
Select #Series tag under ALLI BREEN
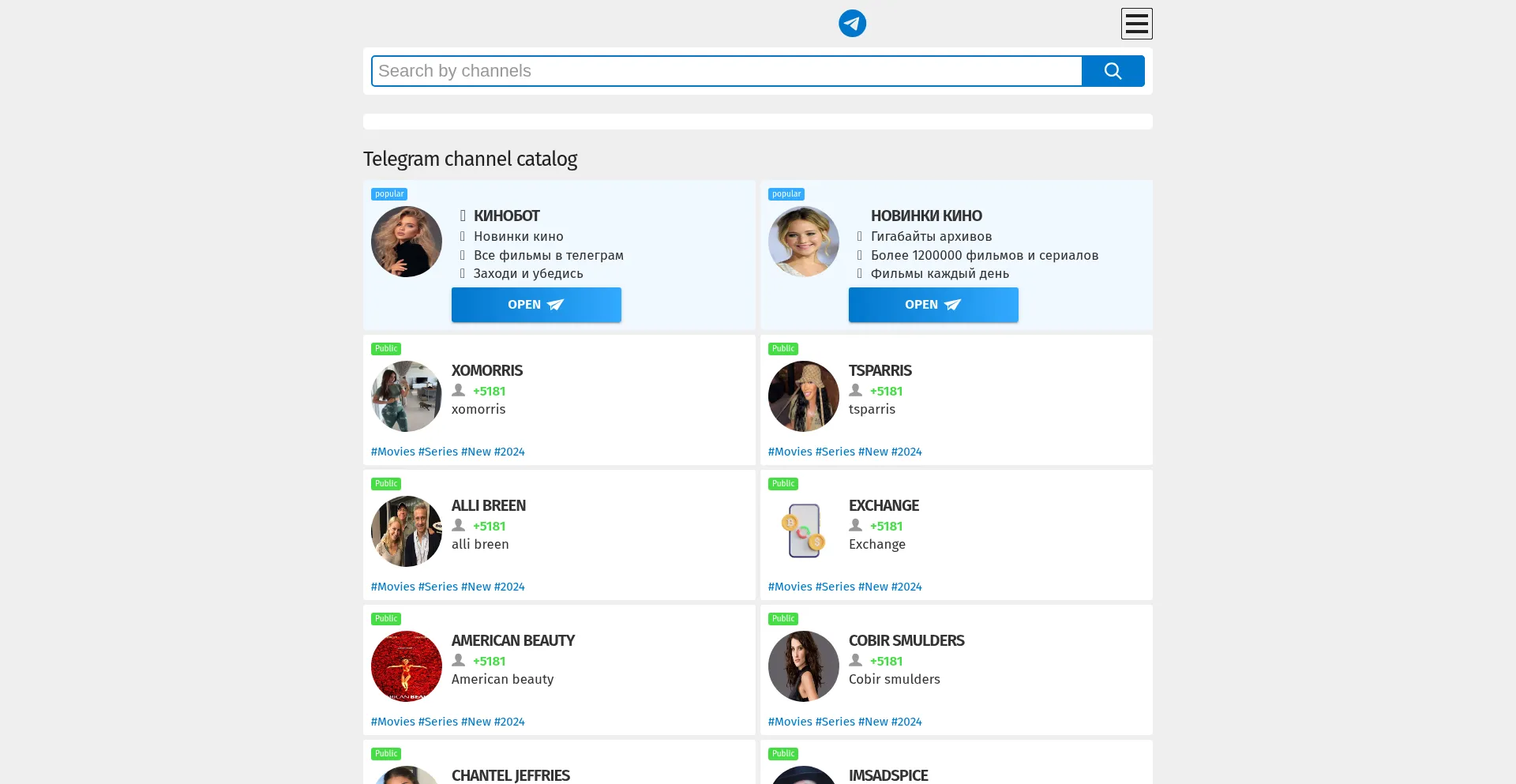pos(437,587)
